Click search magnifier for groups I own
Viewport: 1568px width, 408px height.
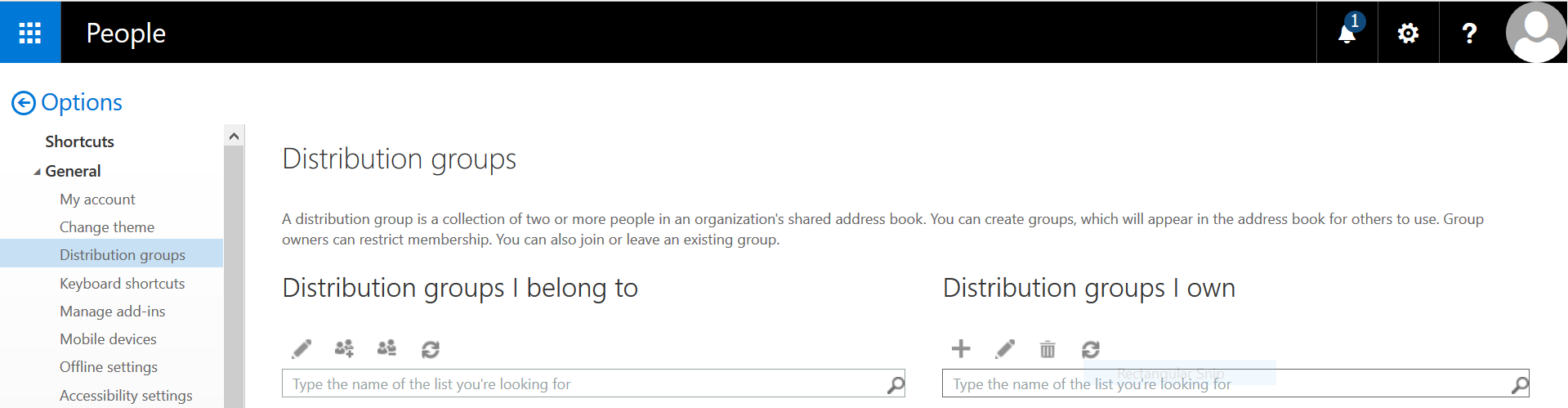click(x=1520, y=383)
